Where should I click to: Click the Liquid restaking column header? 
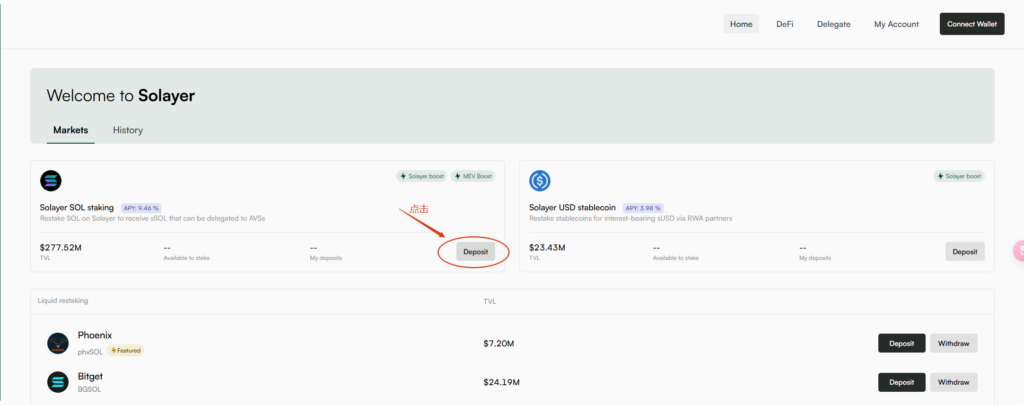click(63, 300)
